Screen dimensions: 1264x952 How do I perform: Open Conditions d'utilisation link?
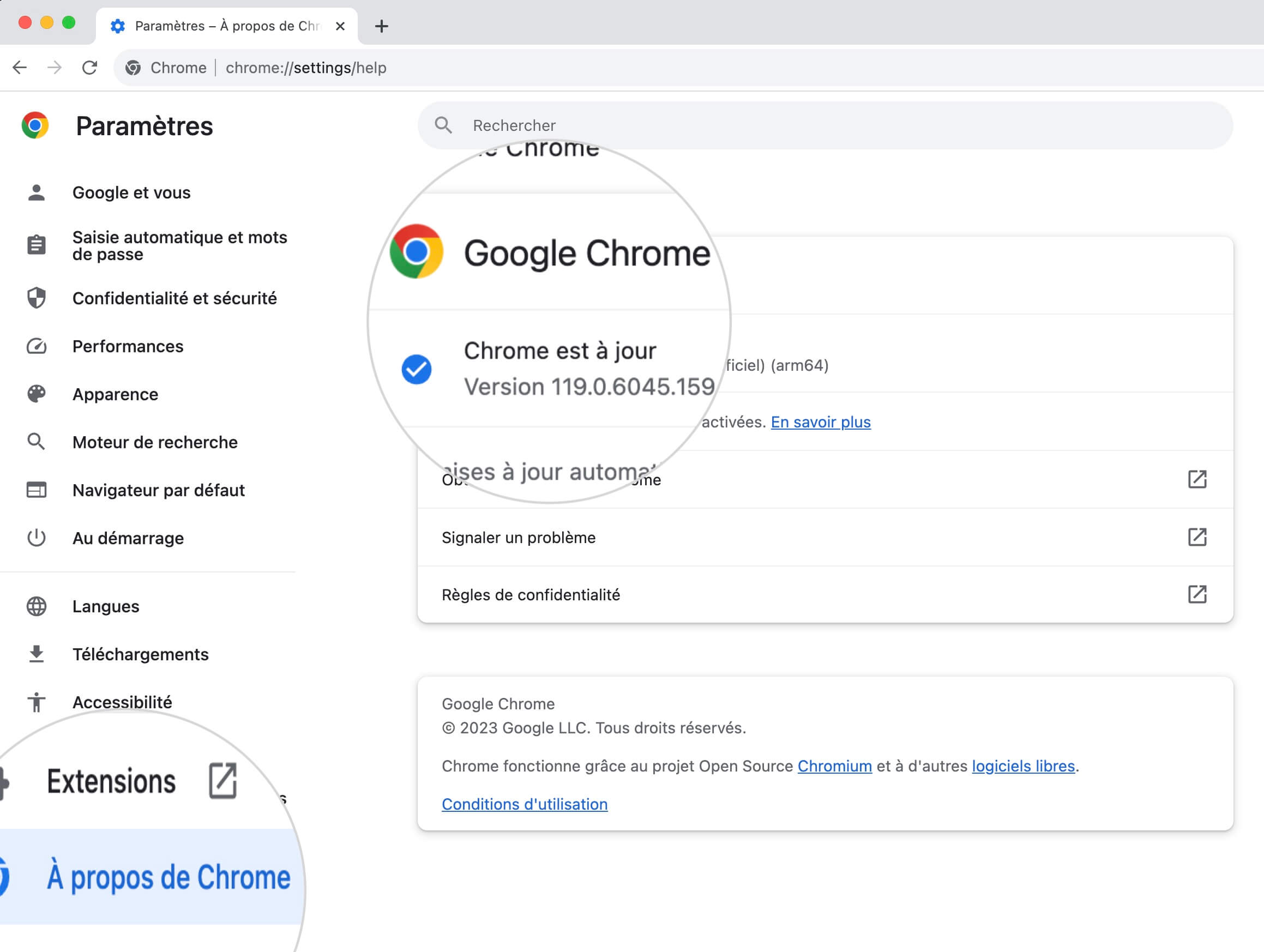tap(525, 804)
